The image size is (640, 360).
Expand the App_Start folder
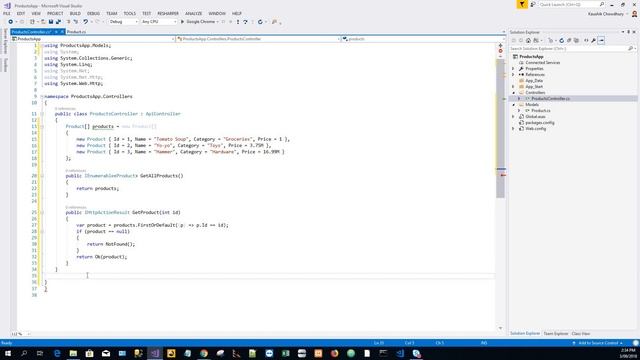pyautogui.click(x=513, y=87)
